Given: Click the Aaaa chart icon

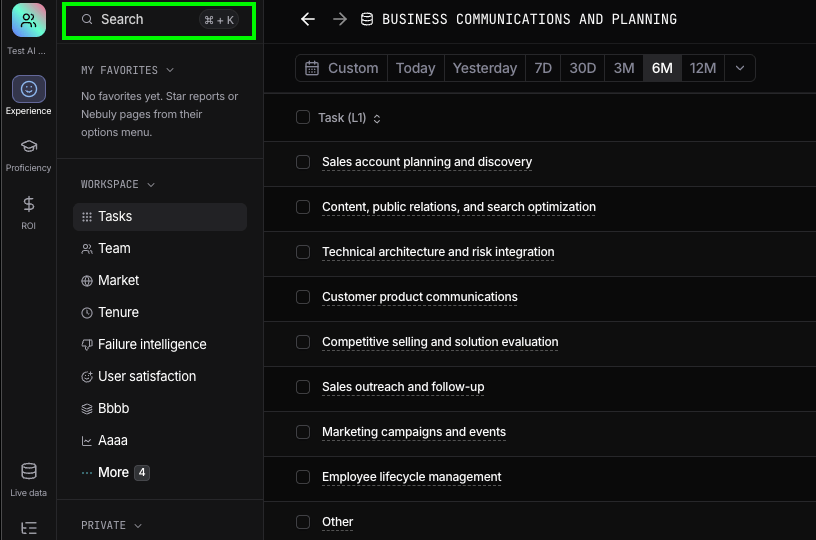Looking at the screenshot, I should pyautogui.click(x=87, y=441).
